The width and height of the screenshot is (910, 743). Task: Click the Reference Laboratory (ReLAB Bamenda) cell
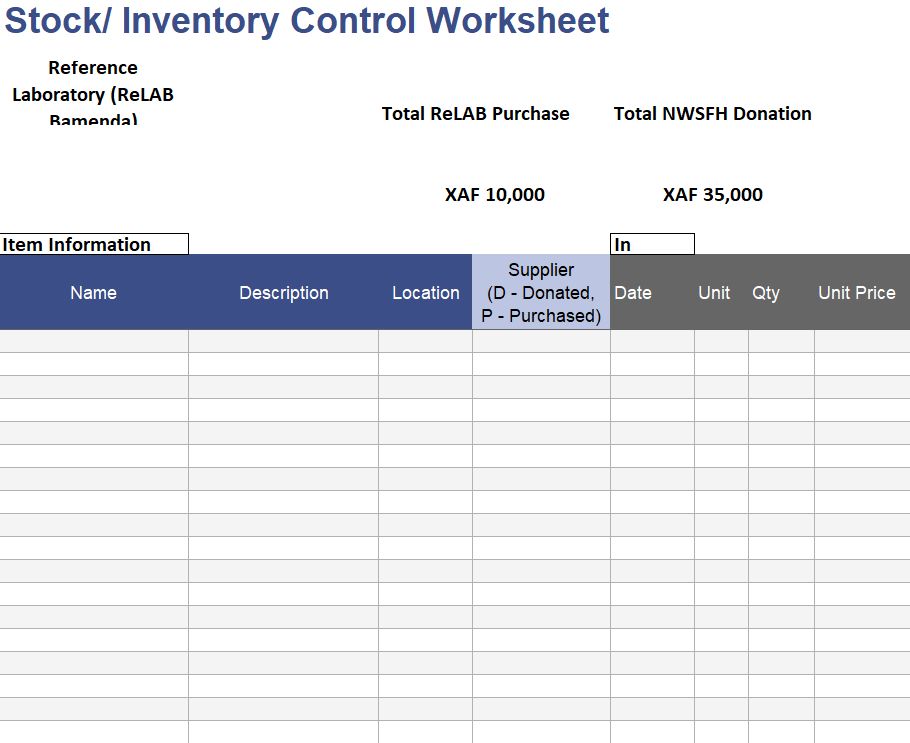point(93,93)
